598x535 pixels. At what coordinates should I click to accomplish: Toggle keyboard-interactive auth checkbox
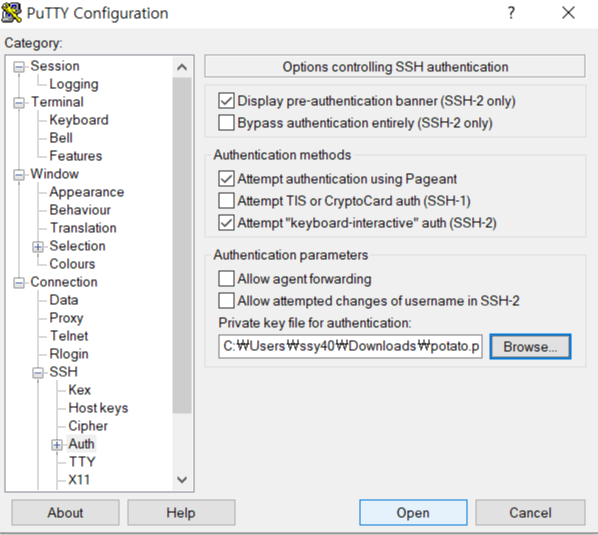pyautogui.click(x=226, y=223)
